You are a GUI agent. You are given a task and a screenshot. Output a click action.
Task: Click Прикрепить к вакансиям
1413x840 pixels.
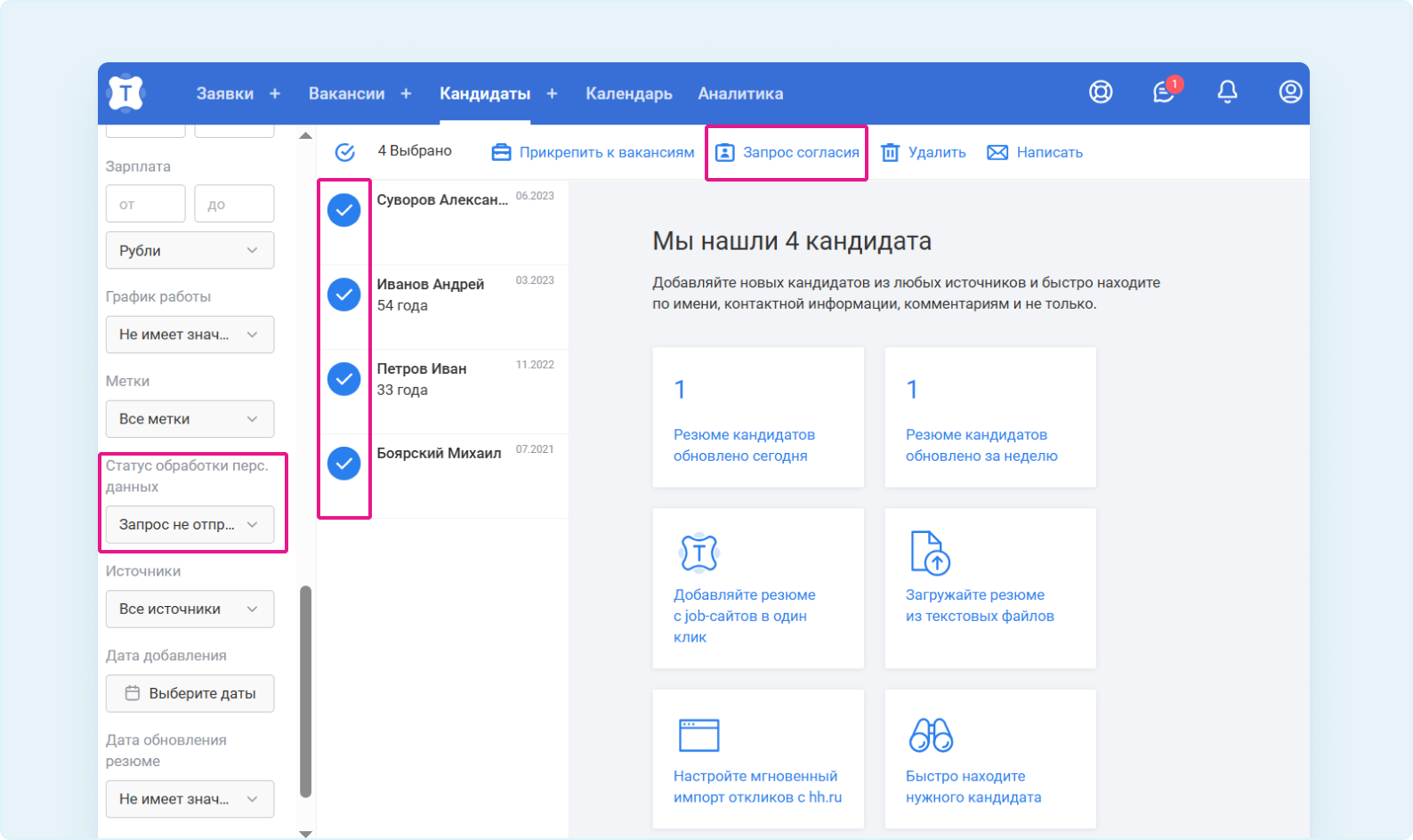(x=593, y=153)
